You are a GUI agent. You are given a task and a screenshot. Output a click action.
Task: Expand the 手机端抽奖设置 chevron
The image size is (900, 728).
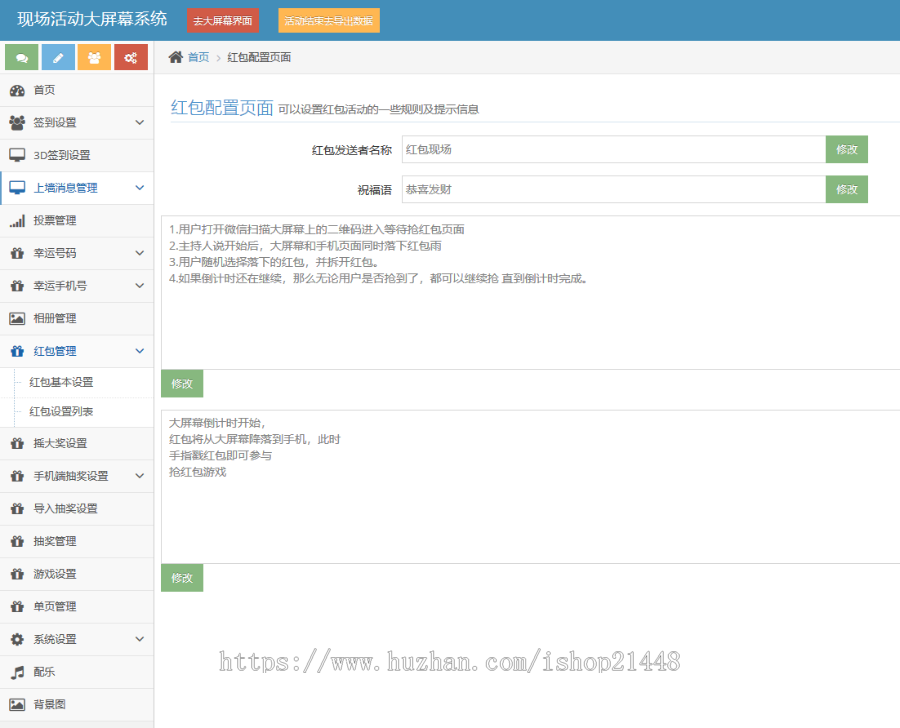point(139,476)
